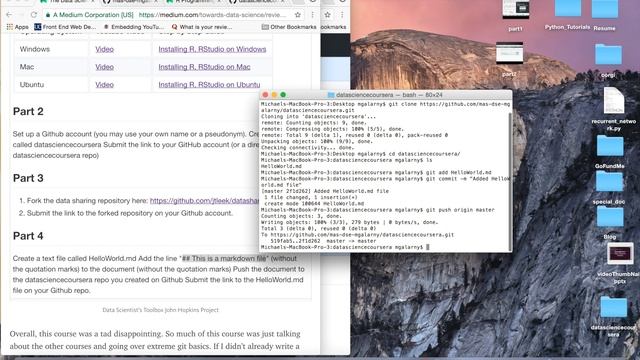640x360 pixels.
Task: Select the part1 screenshot file on the desktop
Action: pos(516,15)
